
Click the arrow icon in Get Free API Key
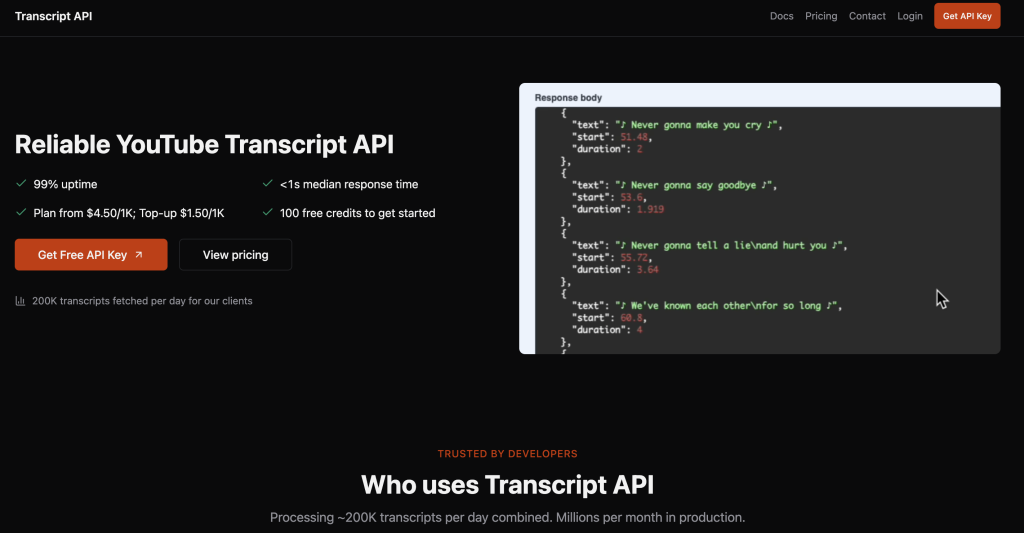point(139,255)
